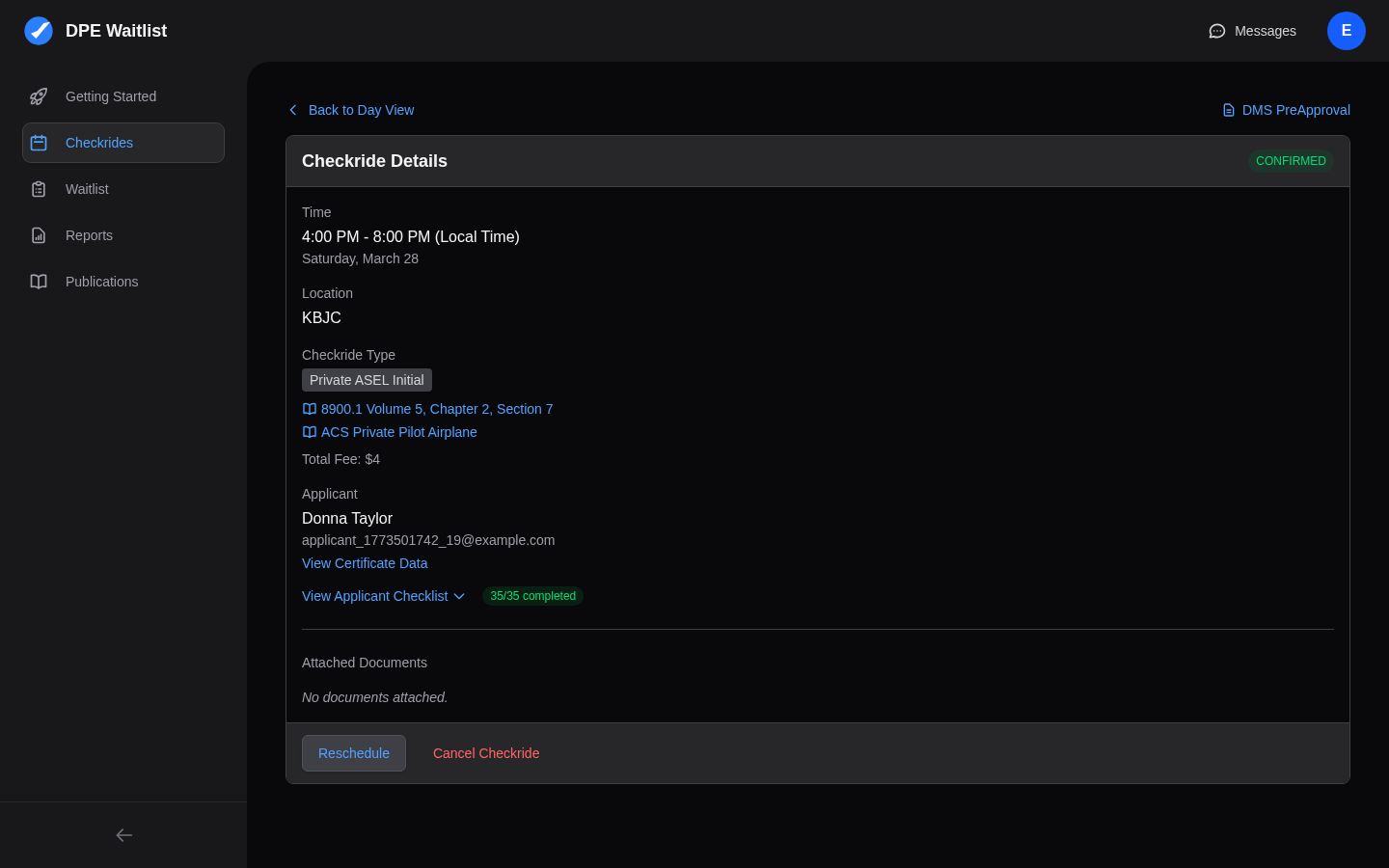Click the book icon before the 8900.1 link
Image resolution: width=1389 pixels, height=868 pixels.
[x=309, y=409]
